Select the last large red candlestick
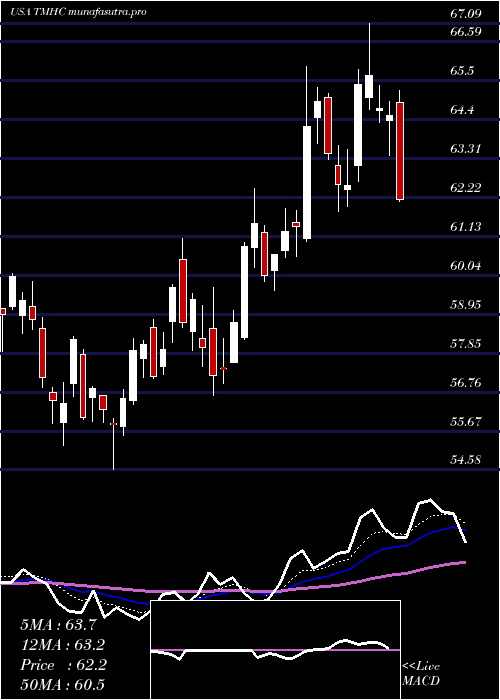This screenshot has height=700, width=500. 400,151
